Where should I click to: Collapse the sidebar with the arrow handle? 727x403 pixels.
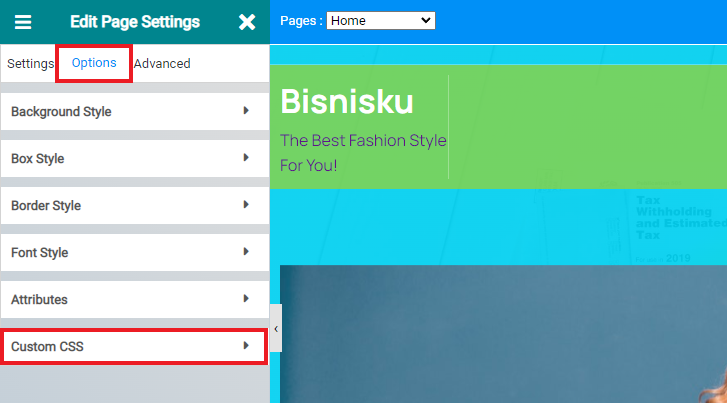tap(275, 329)
